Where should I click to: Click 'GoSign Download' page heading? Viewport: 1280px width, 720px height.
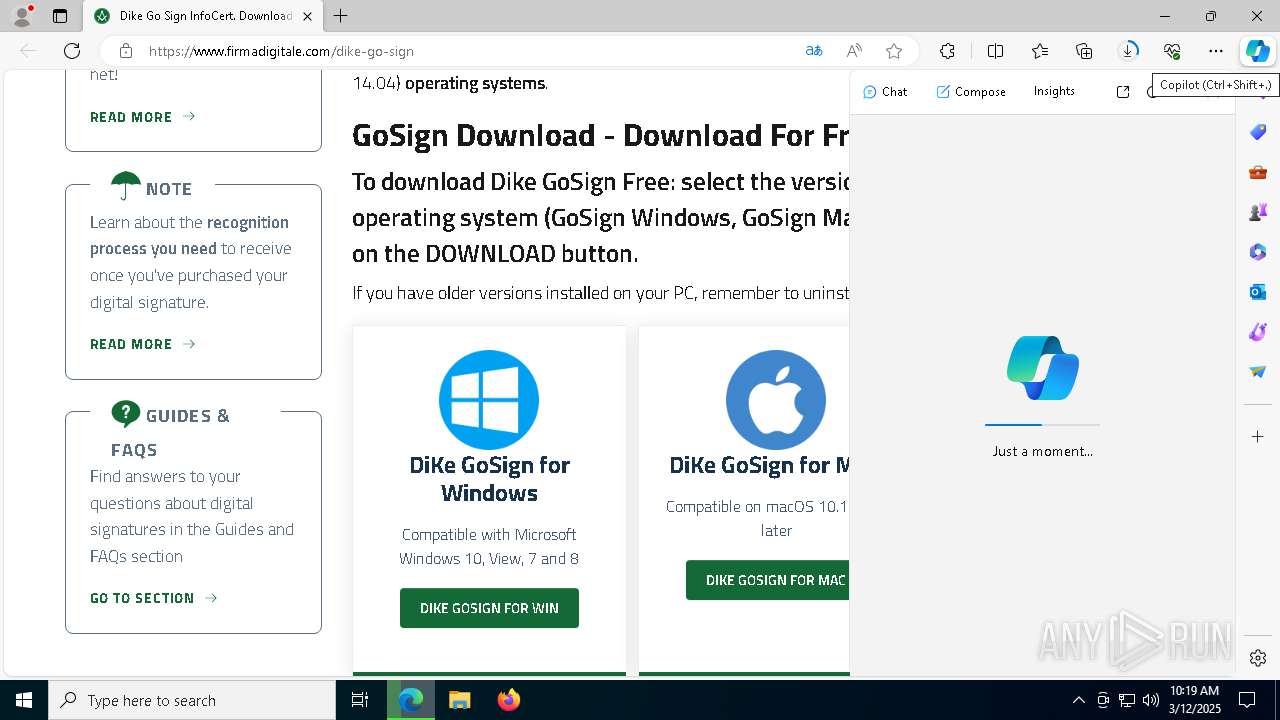coord(600,135)
